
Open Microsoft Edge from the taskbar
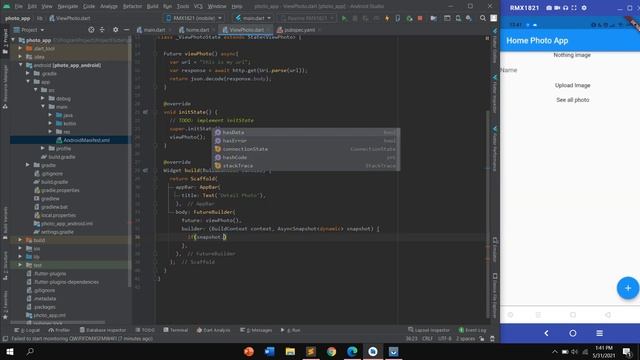(x=352, y=351)
